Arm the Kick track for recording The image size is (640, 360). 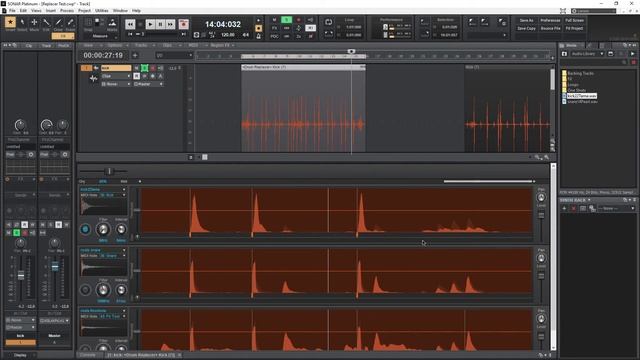(x=153, y=68)
